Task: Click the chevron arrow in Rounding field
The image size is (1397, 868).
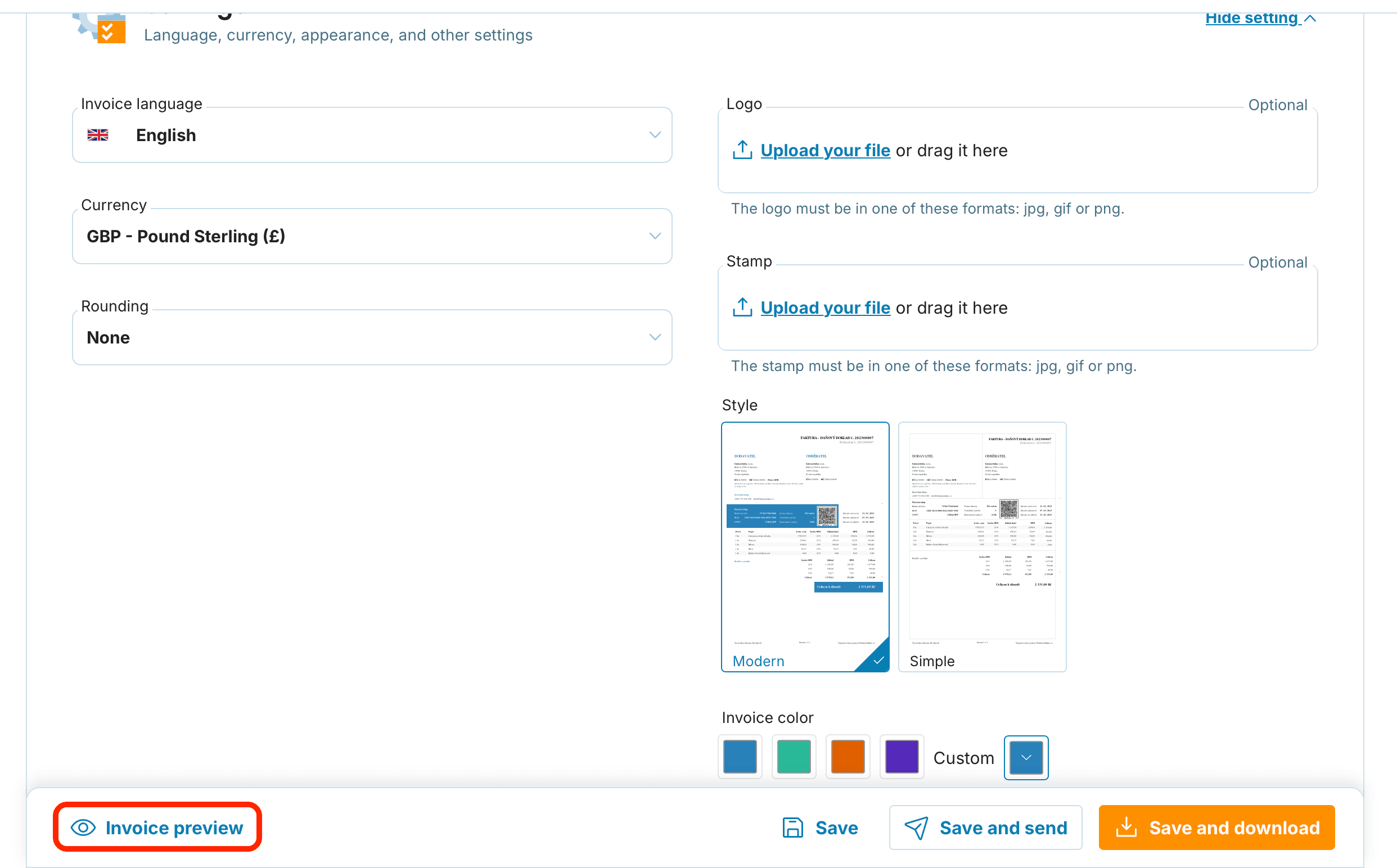Action: [x=655, y=337]
